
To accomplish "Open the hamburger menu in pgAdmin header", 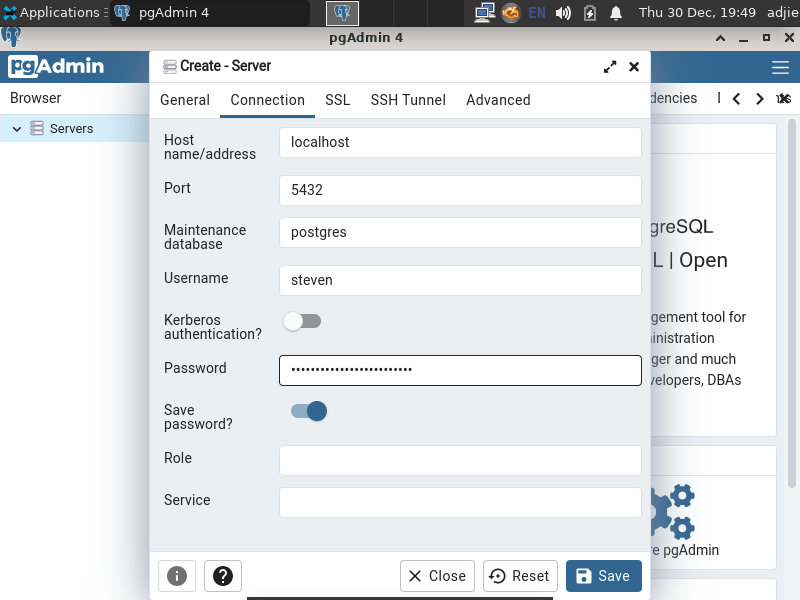I will (x=780, y=67).
